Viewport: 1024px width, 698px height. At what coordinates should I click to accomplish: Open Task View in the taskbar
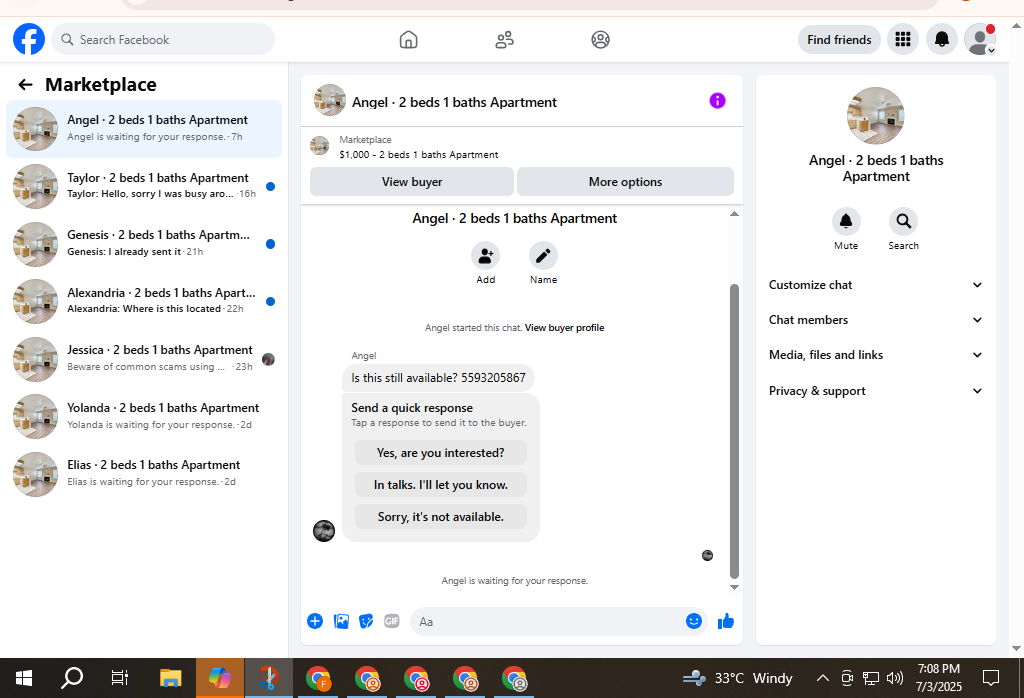pos(120,678)
